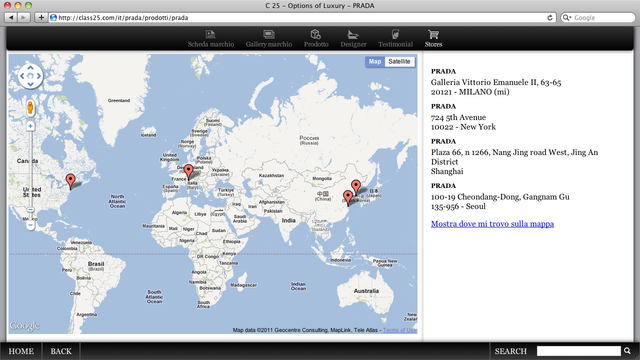The height and width of the screenshot is (360, 640).
Task: Click the Australia label on the map
Action: click(x=366, y=291)
